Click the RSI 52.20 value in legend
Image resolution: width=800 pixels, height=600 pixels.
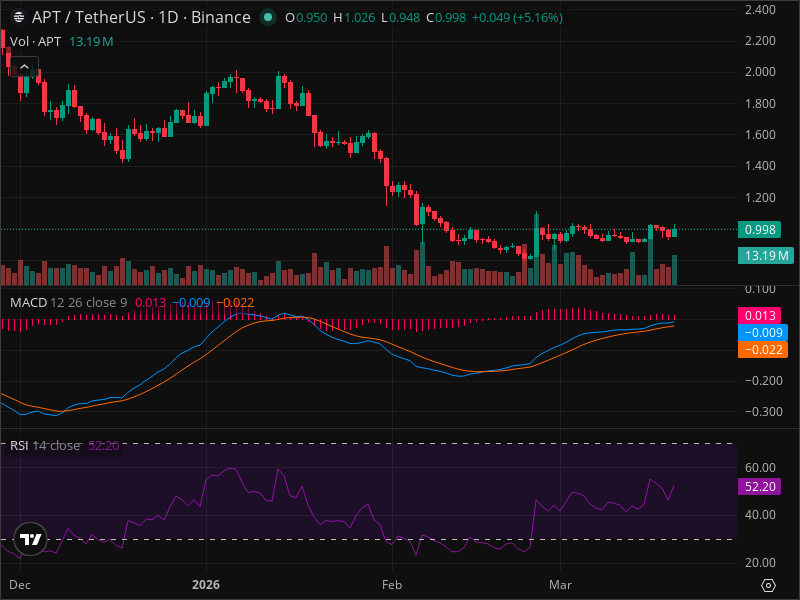(104, 445)
